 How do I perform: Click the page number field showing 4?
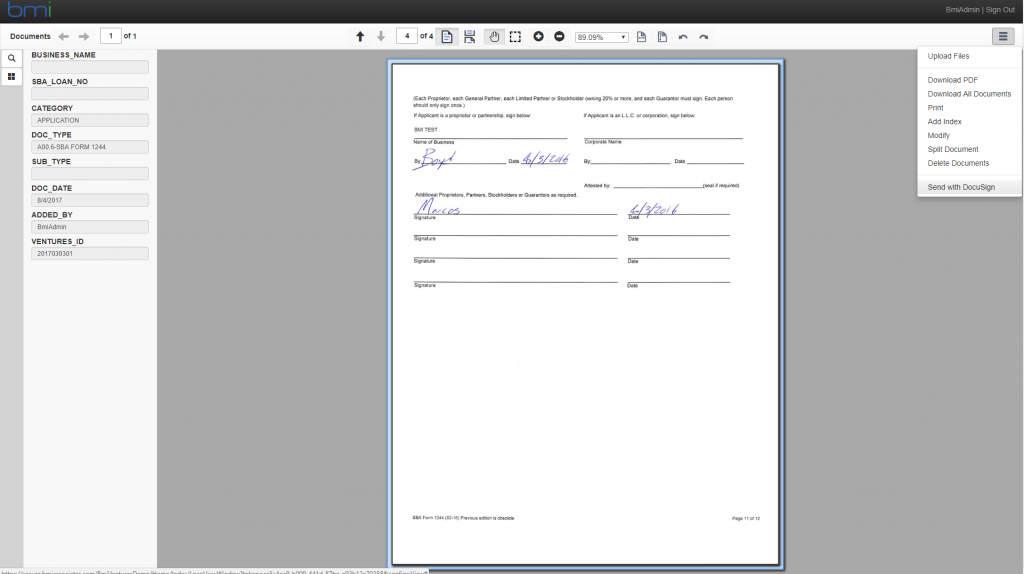[407, 36]
